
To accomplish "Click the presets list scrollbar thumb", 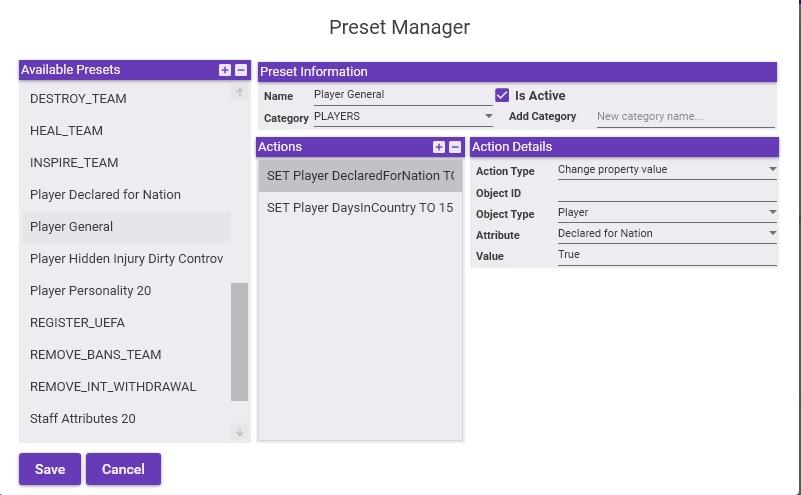I will point(239,342).
